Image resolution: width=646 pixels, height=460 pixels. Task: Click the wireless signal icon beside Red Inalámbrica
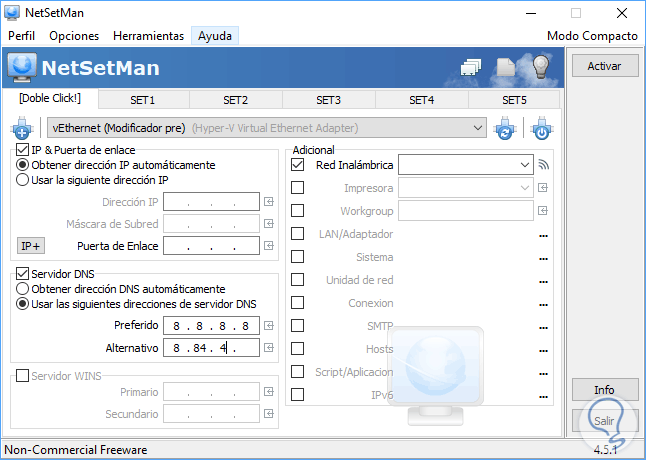pyautogui.click(x=544, y=165)
